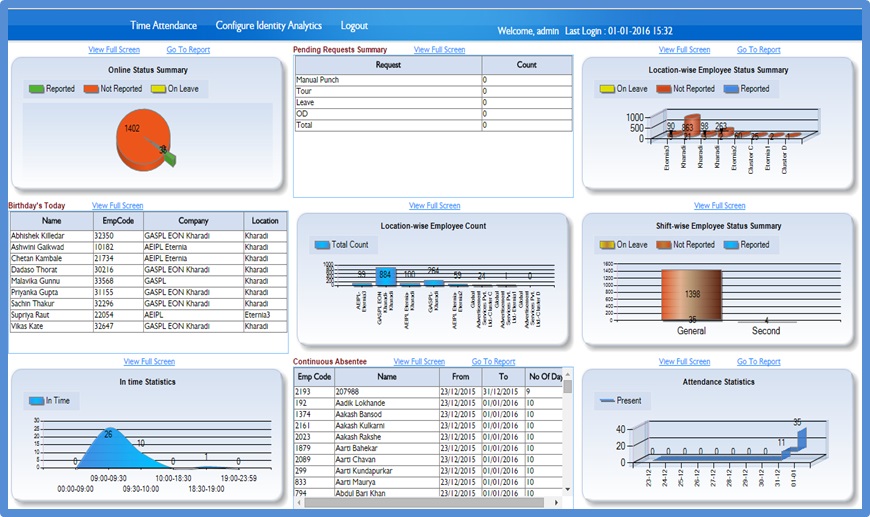Select the Tour request row
This screenshot has width=870, height=517.
pos(433,91)
